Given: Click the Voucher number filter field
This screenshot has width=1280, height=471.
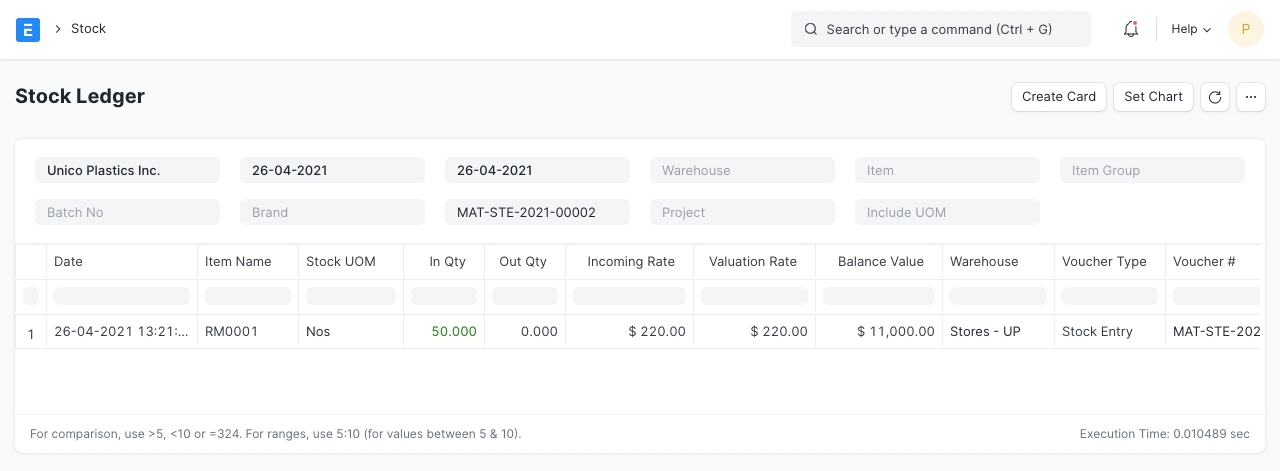Looking at the screenshot, I should pyautogui.click(x=537, y=213).
